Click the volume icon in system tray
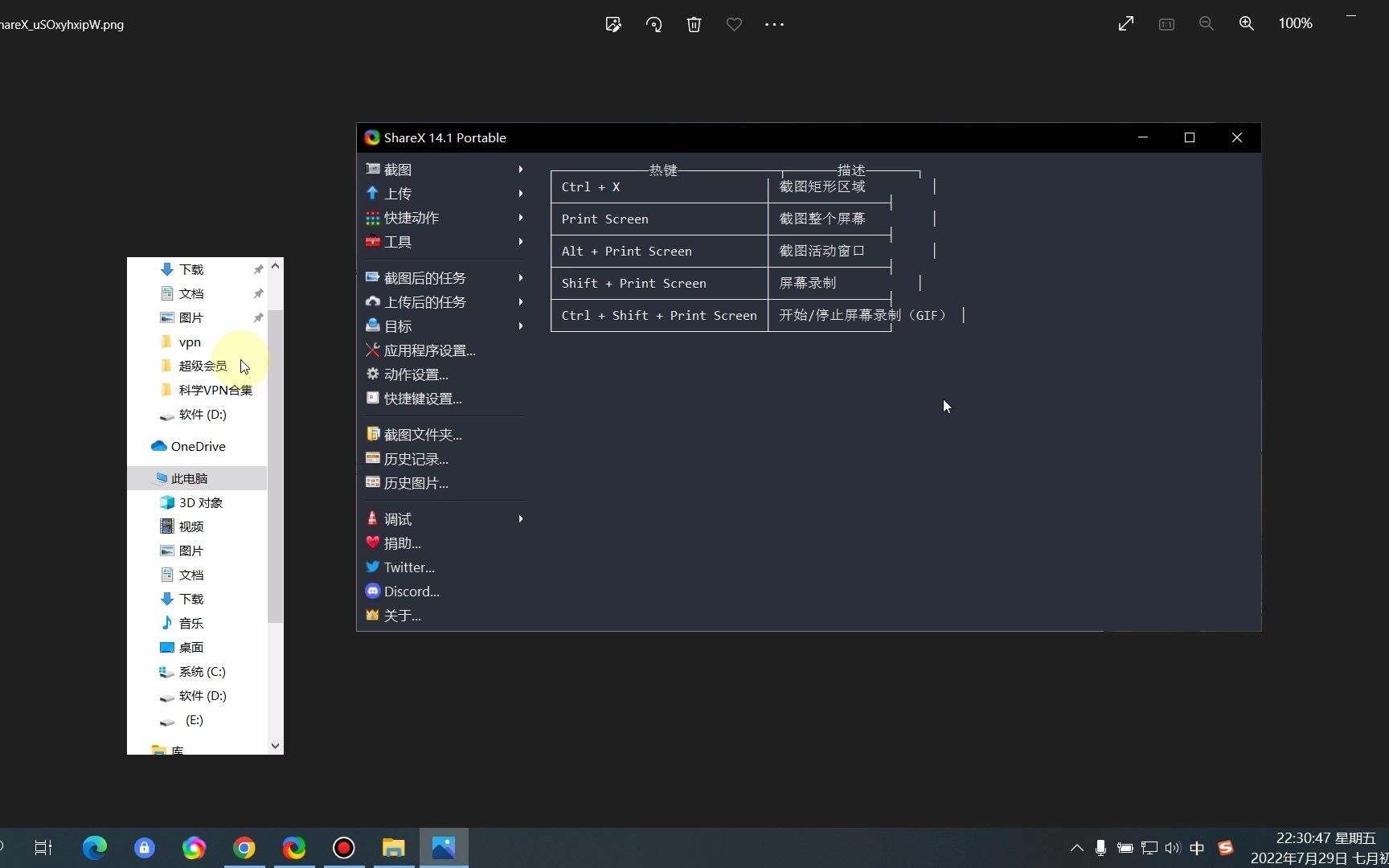This screenshot has height=868, width=1389. coord(1173,848)
